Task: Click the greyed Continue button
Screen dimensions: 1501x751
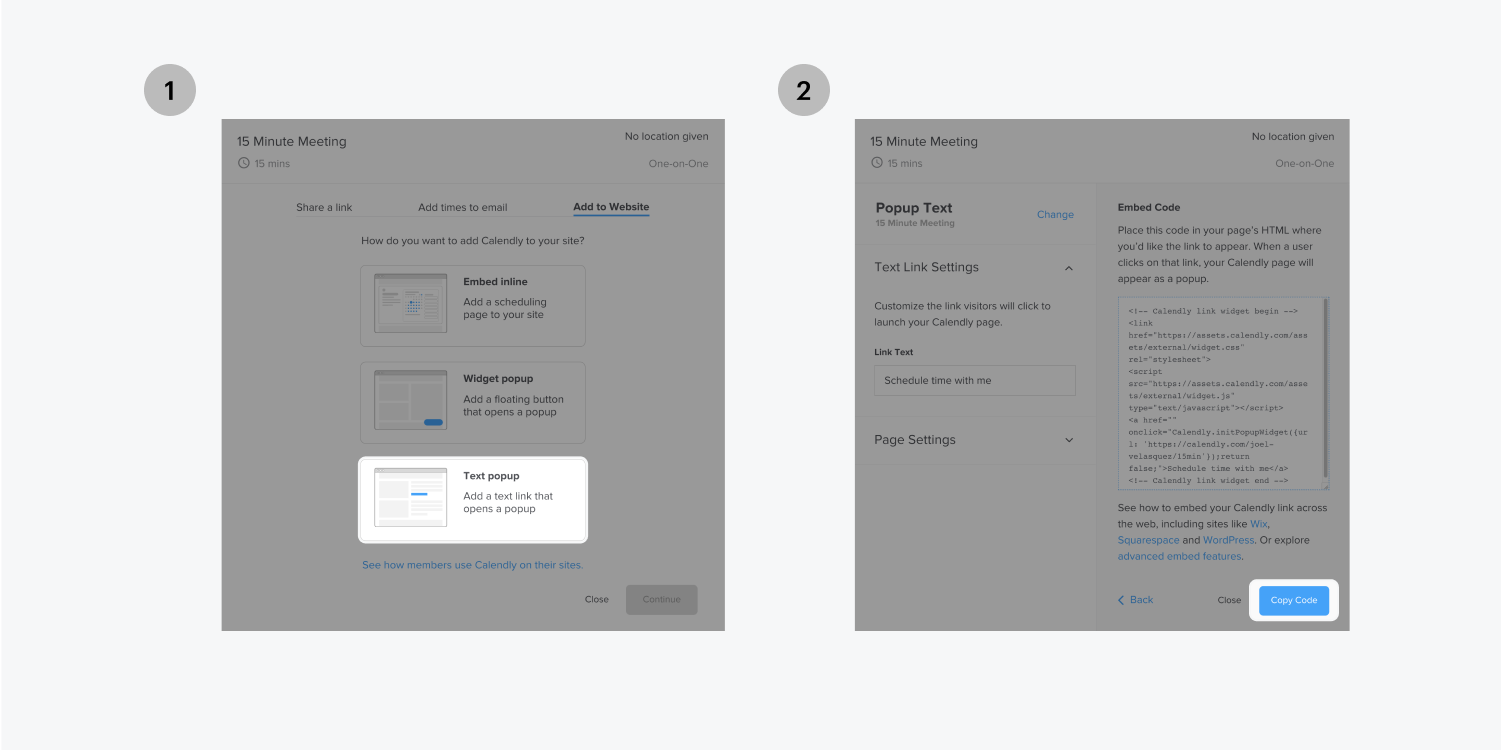Action: pyautogui.click(x=662, y=599)
